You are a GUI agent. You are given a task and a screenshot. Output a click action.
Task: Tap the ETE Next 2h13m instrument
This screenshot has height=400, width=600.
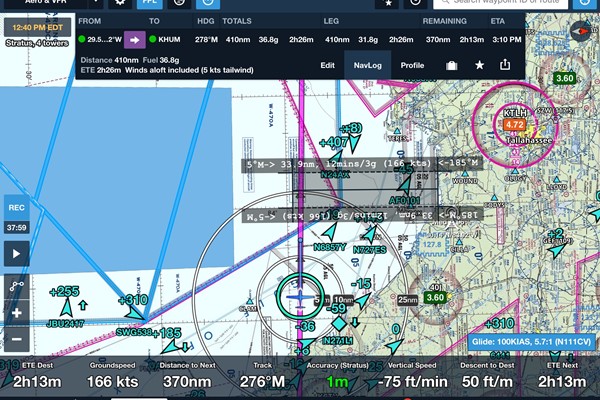tap(562, 375)
